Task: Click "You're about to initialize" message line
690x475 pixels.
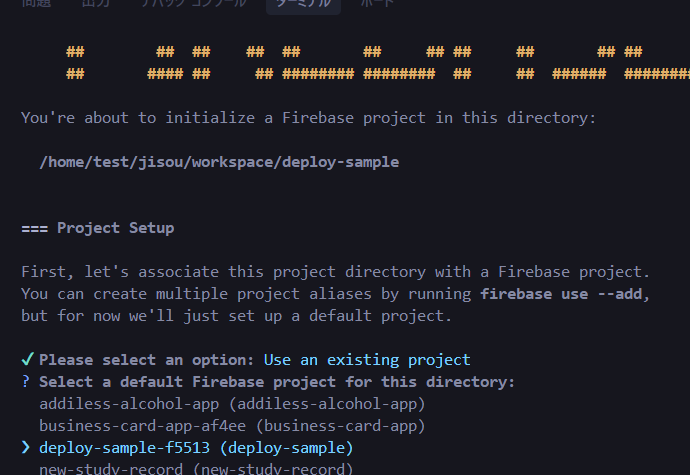Action: click(x=308, y=118)
